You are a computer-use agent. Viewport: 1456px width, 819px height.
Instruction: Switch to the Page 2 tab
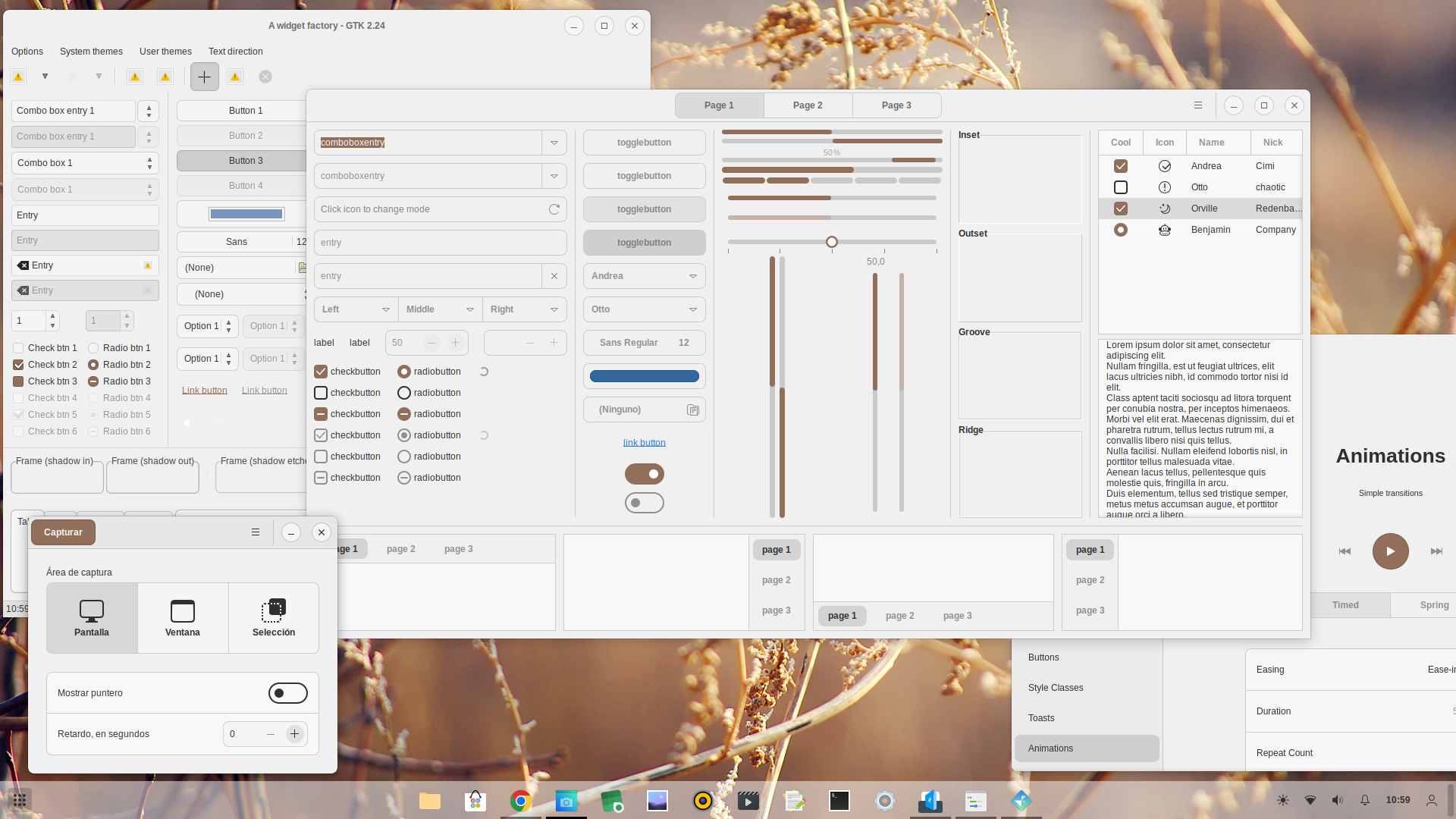coord(808,105)
